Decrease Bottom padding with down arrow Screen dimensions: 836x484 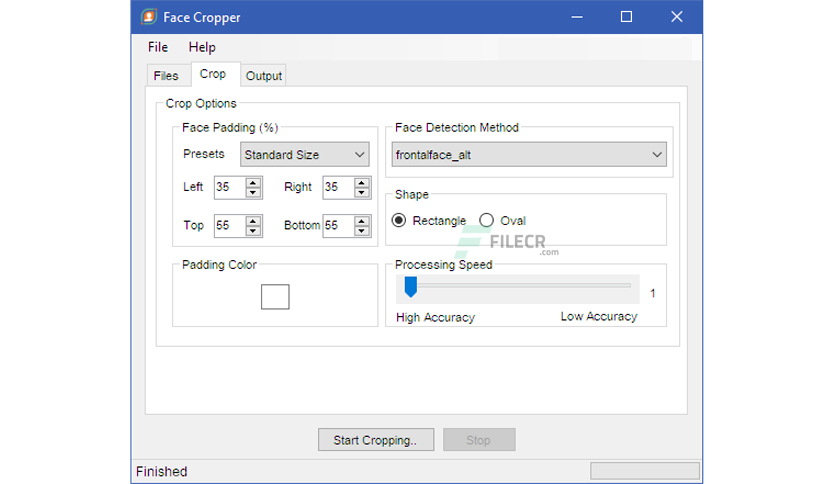[362, 231]
